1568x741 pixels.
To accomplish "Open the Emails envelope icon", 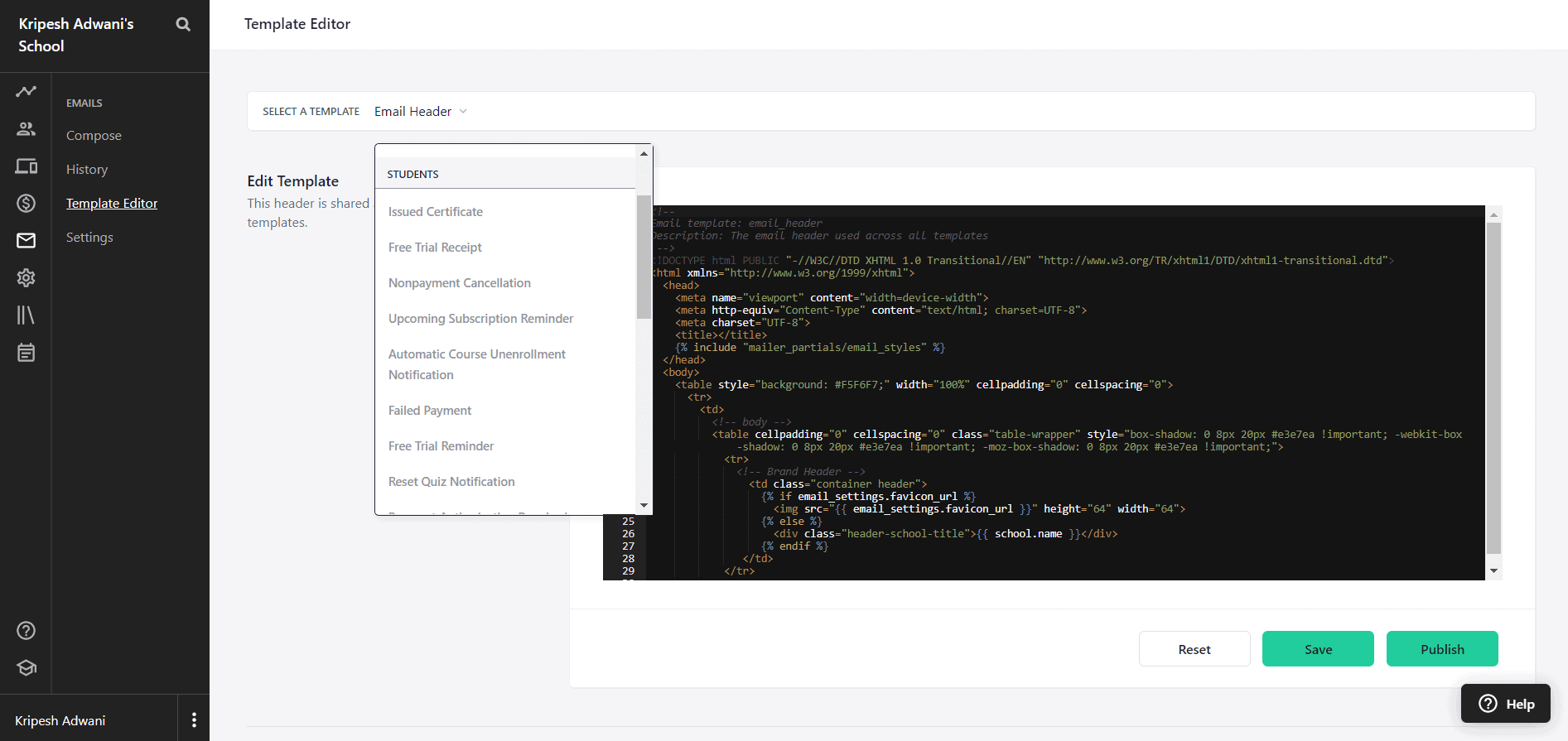I will coord(26,240).
